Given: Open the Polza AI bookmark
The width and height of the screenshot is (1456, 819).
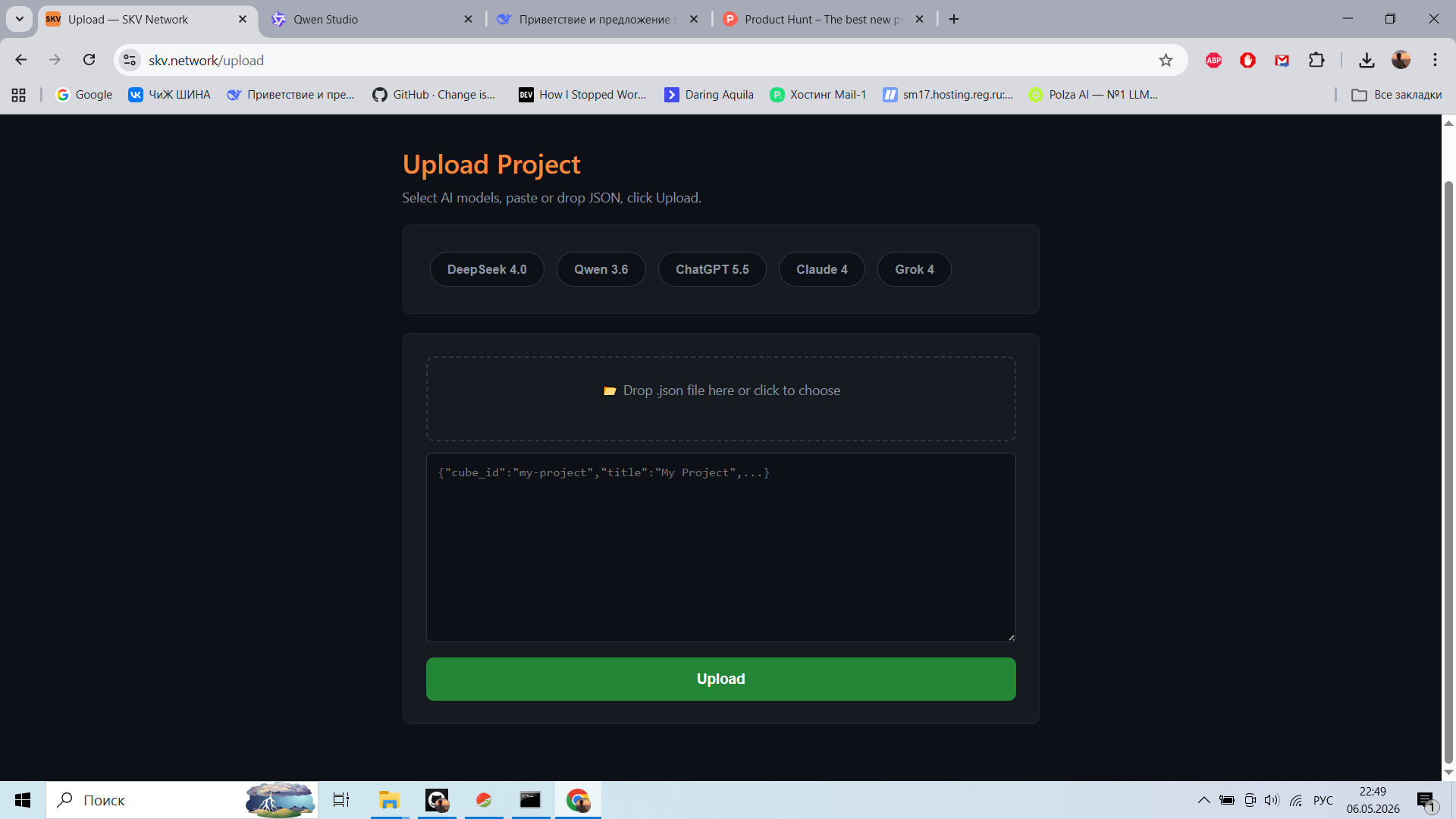Looking at the screenshot, I should click(1094, 95).
